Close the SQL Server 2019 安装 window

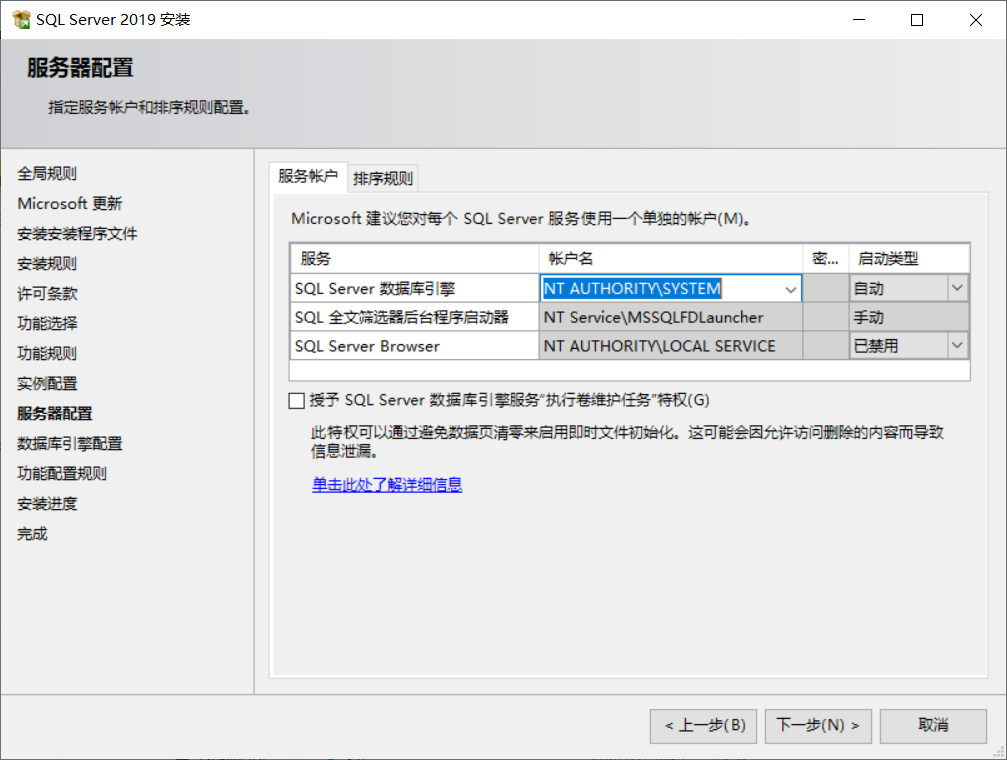[x=976, y=20]
